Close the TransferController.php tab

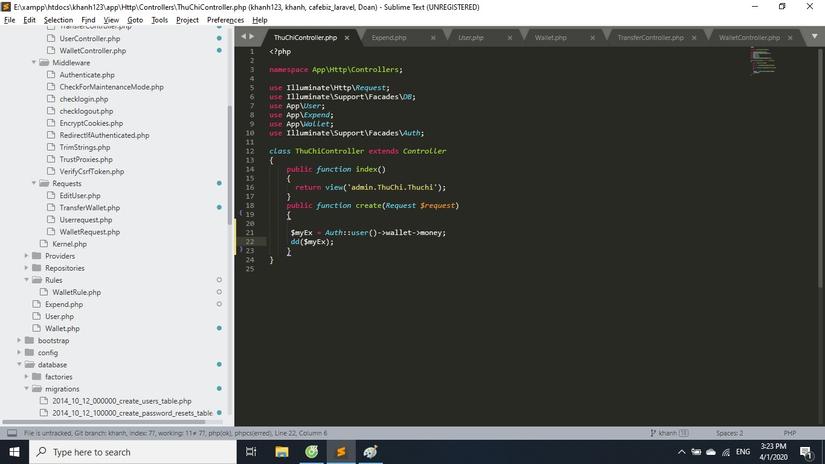(x=694, y=38)
